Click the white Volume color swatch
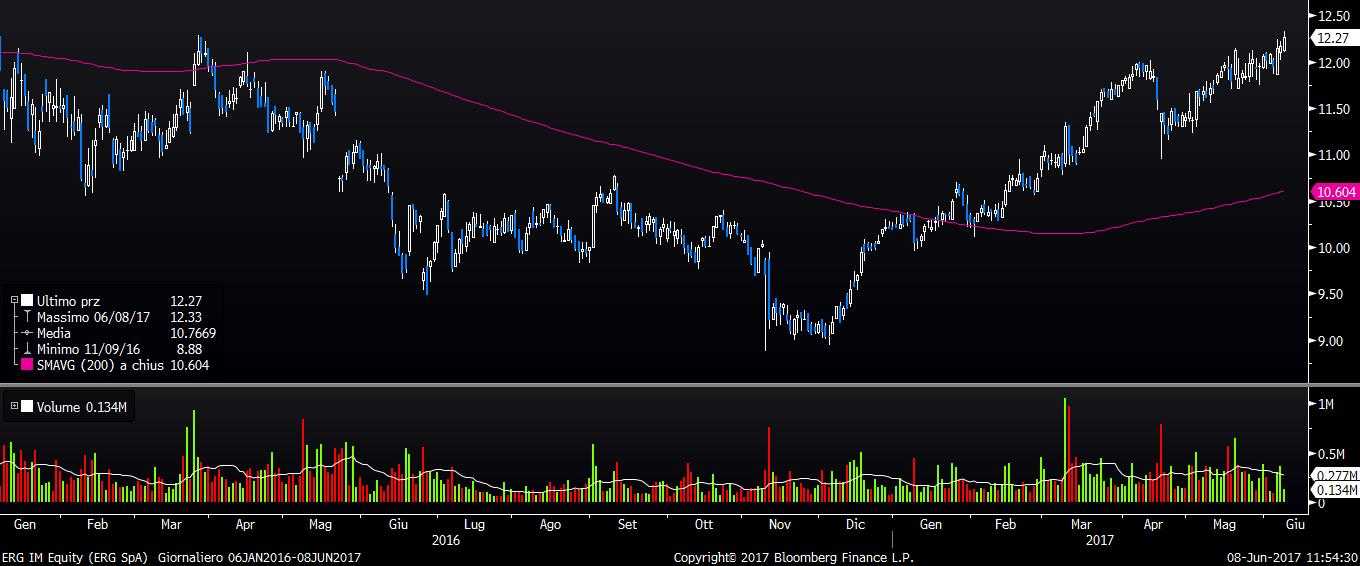This screenshot has height=566, width=1360. 27,406
